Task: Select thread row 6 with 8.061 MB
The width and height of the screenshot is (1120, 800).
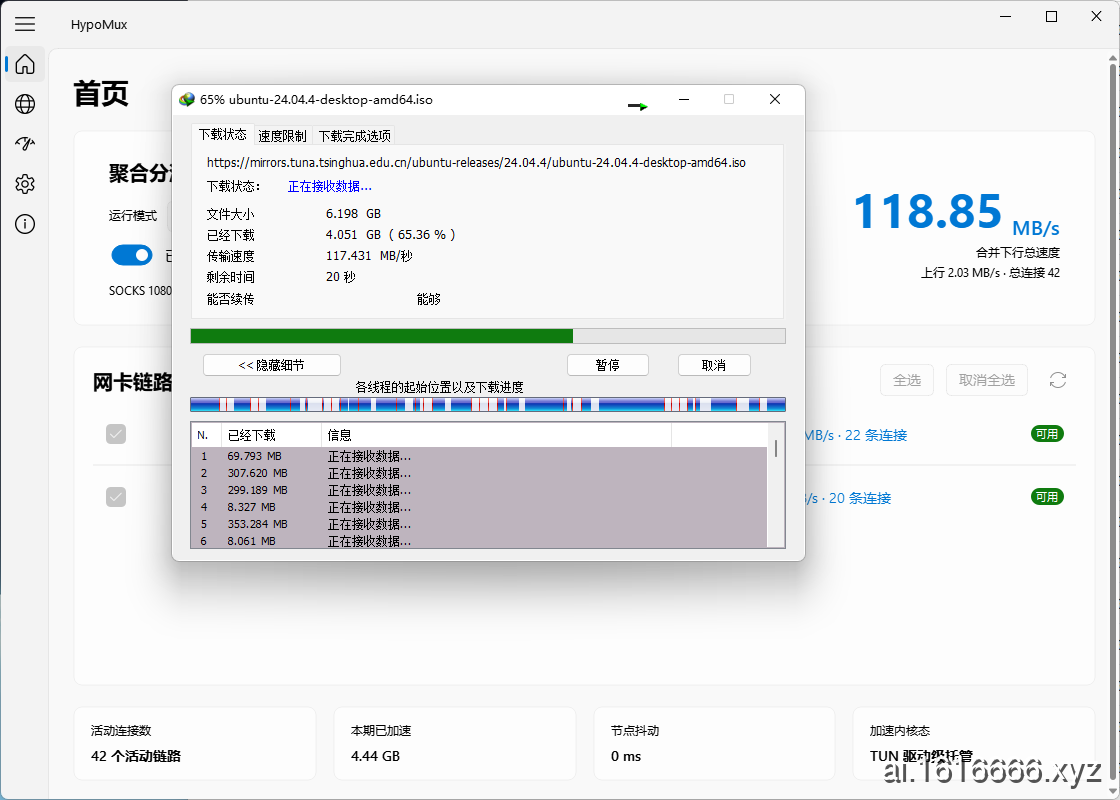Action: pyautogui.click(x=479, y=541)
